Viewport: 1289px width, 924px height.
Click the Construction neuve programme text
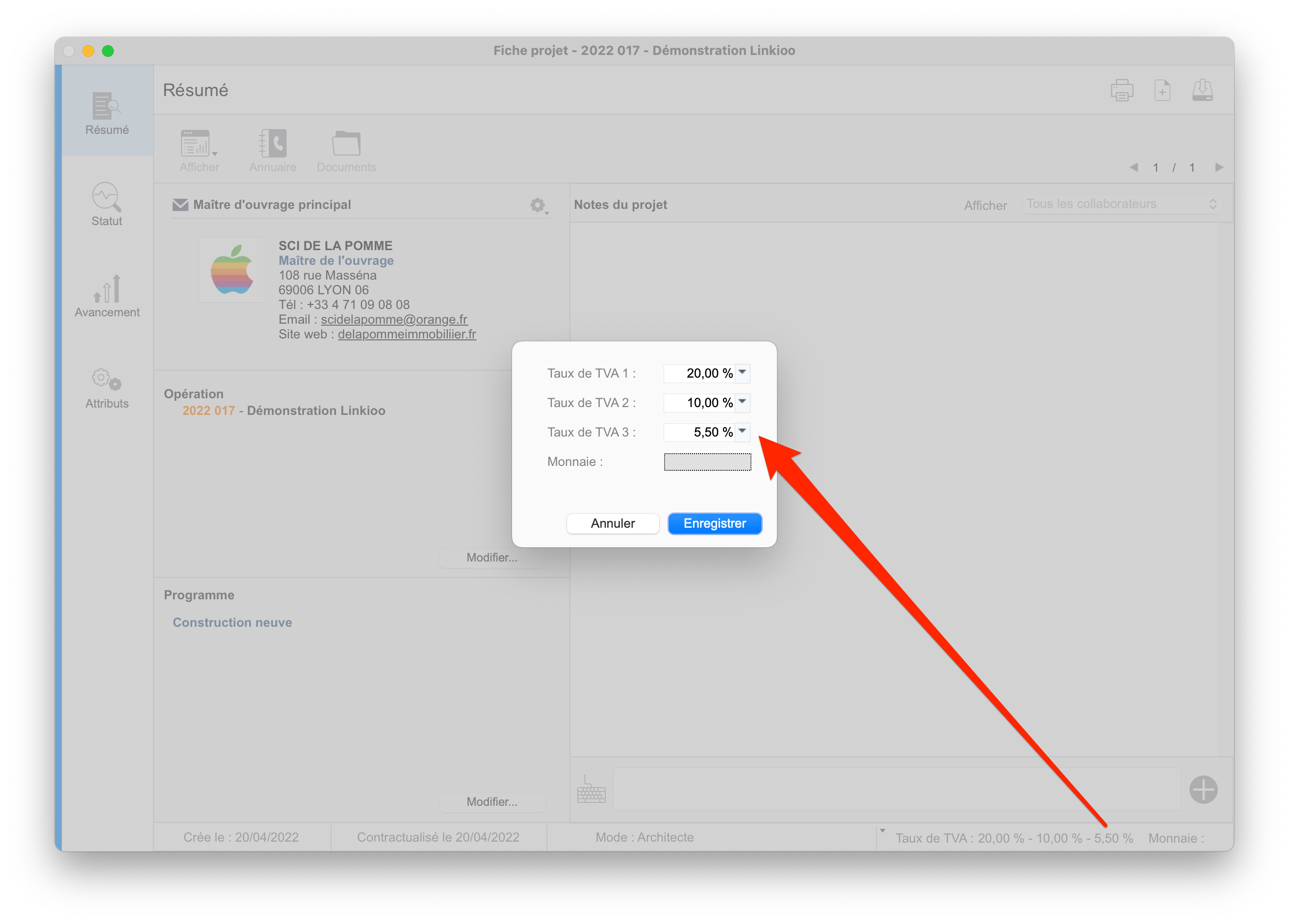coord(232,622)
